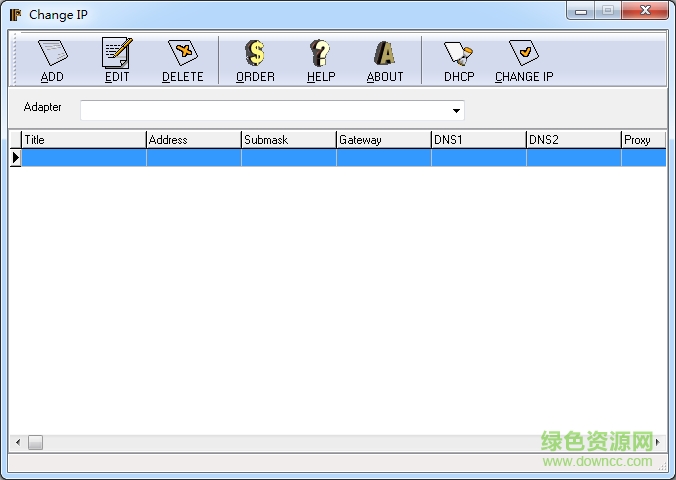Open the ORDER dollar icon
Viewport: 676px width, 480px height.
click(255, 60)
